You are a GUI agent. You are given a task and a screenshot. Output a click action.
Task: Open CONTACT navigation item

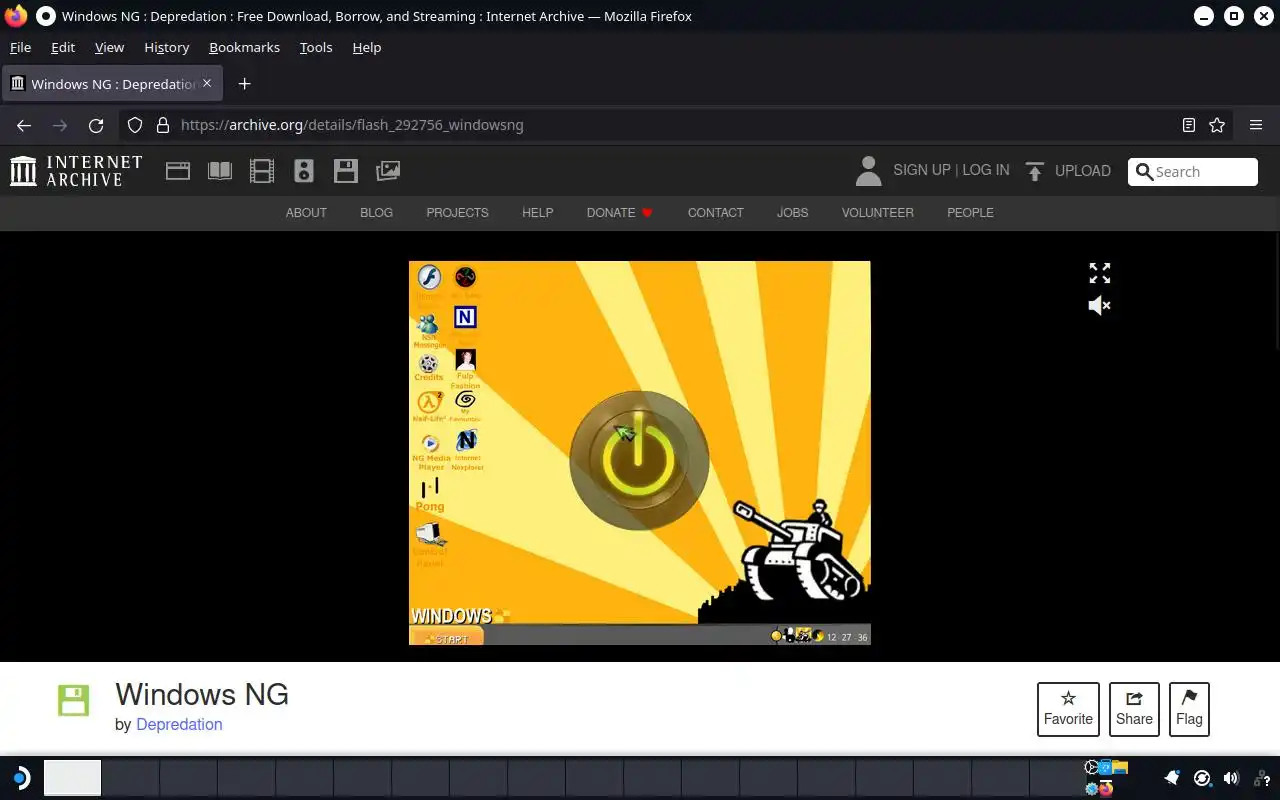(x=716, y=213)
